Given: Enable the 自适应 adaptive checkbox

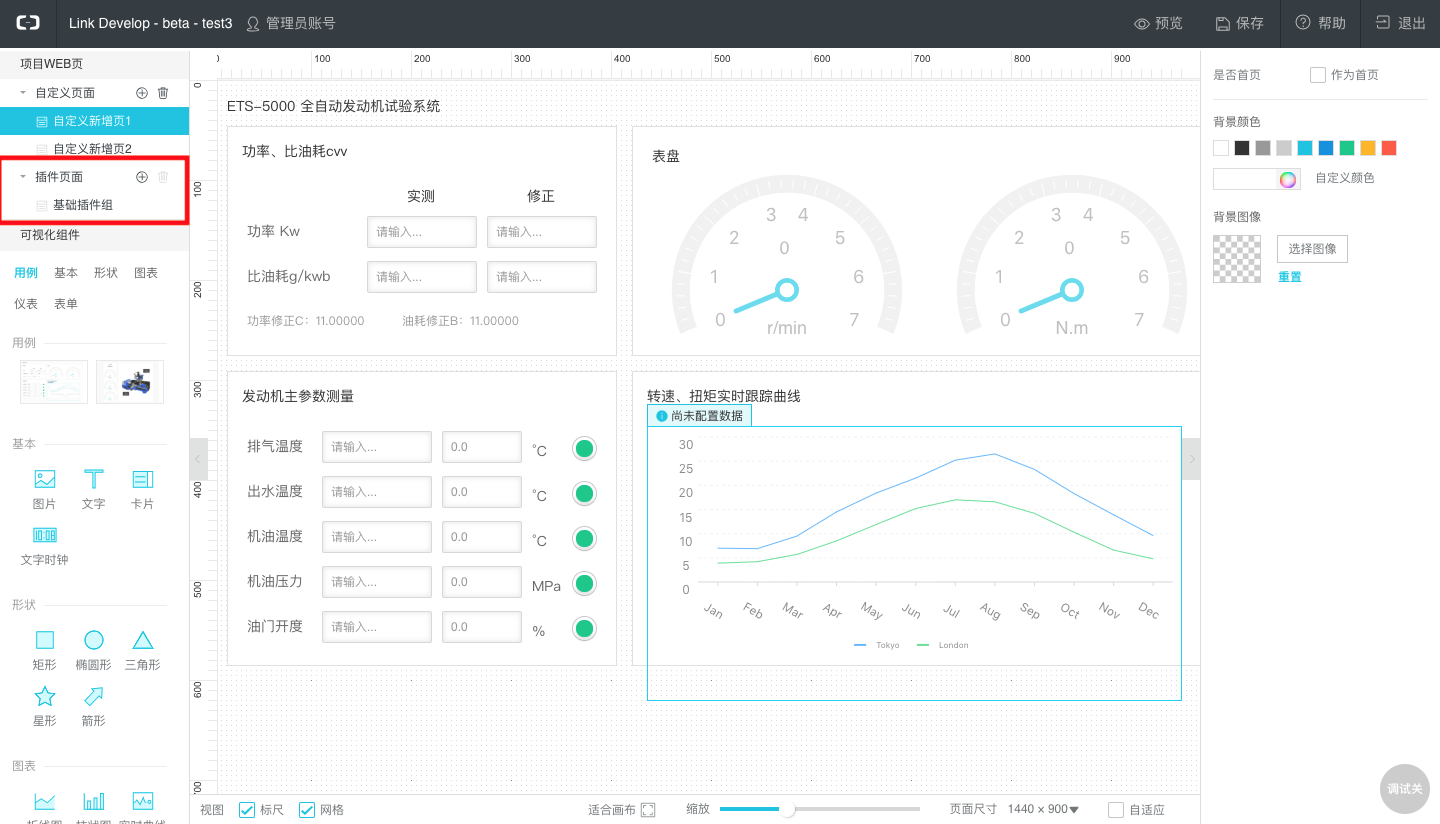Looking at the screenshot, I should (x=1116, y=810).
